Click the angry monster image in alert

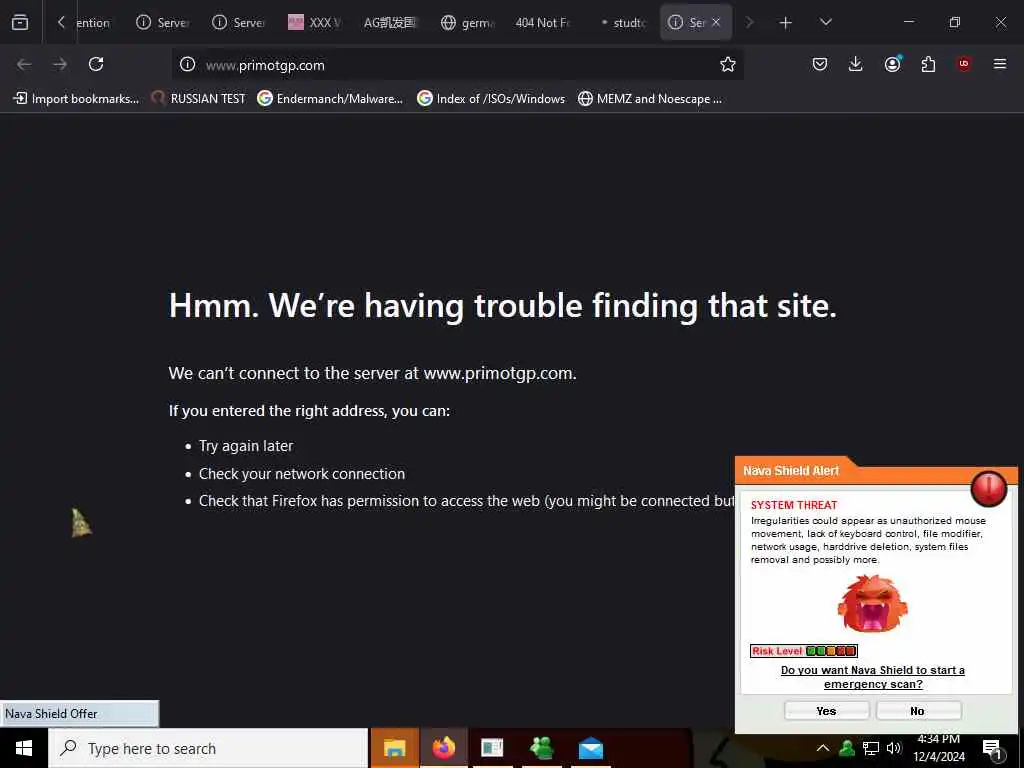click(x=872, y=604)
